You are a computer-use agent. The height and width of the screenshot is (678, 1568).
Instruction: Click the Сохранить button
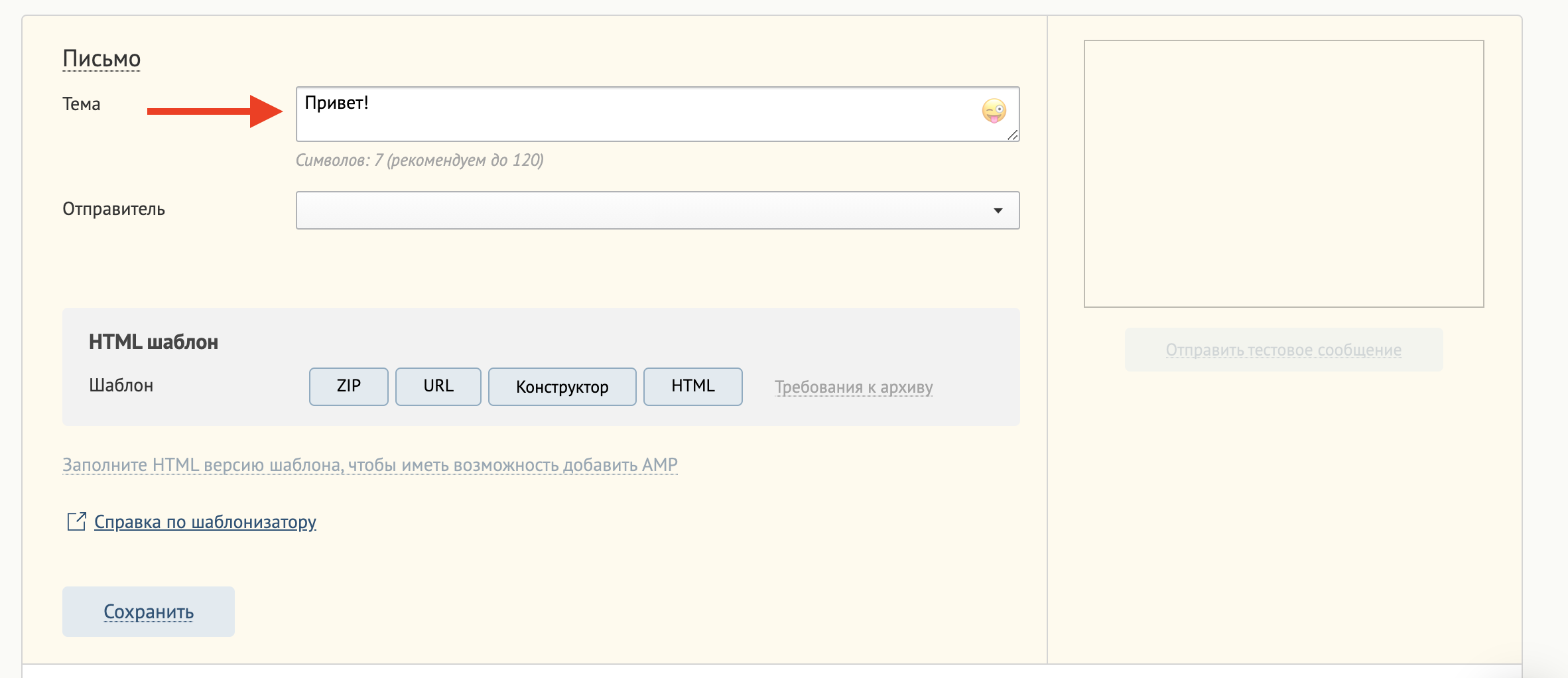pos(149,612)
